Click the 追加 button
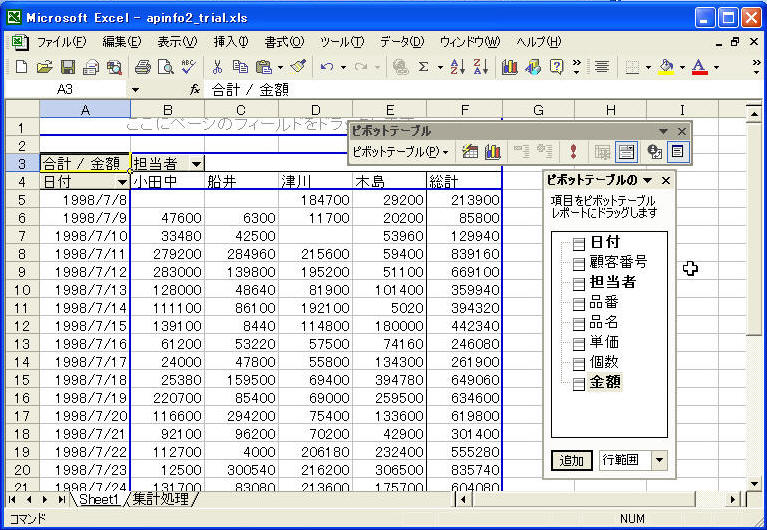767x530 pixels. [x=571, y=460]
